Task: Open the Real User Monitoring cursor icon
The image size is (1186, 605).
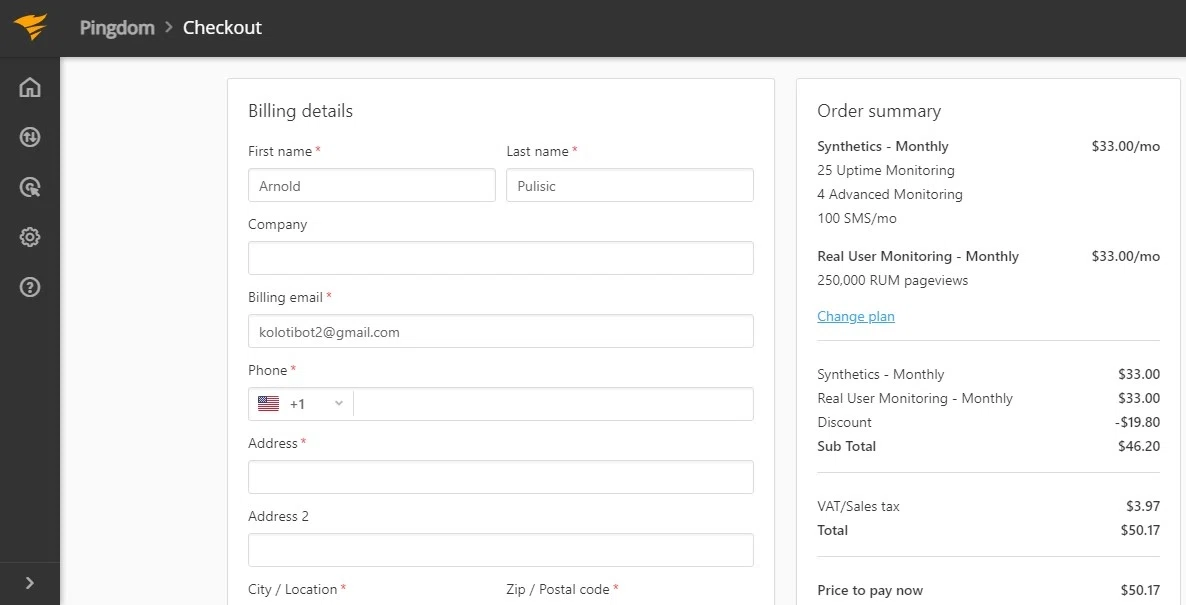Action: pyautogui.click(x=29, y=187)
